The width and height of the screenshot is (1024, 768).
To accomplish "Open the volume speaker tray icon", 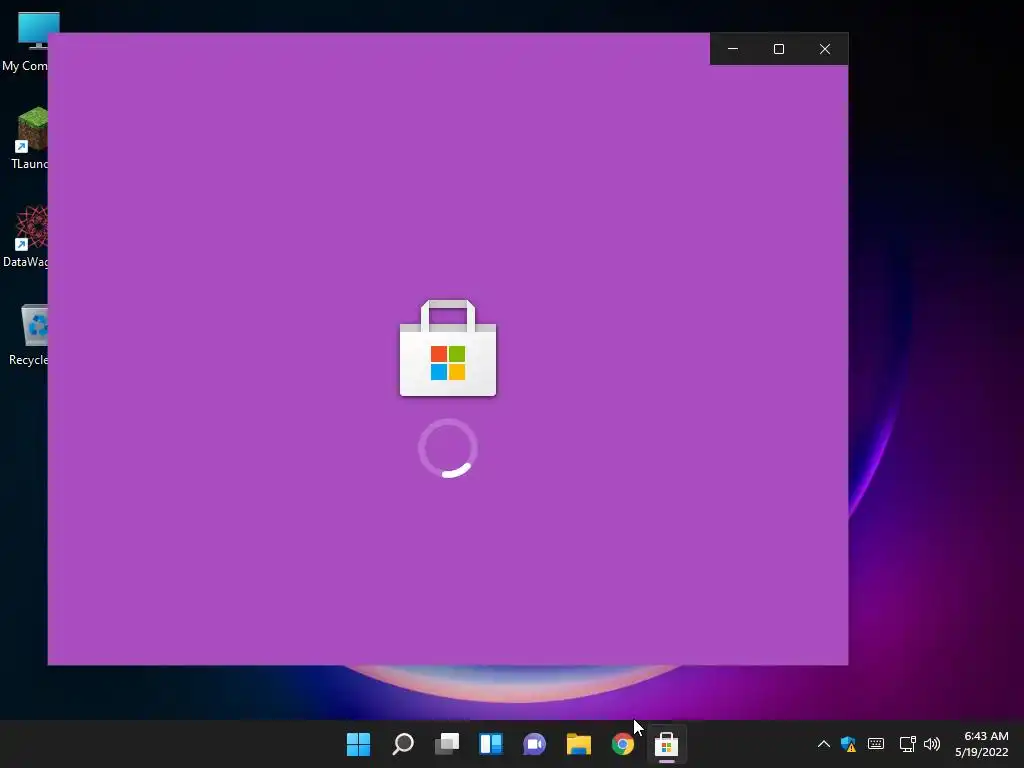I will click(932, 744).
